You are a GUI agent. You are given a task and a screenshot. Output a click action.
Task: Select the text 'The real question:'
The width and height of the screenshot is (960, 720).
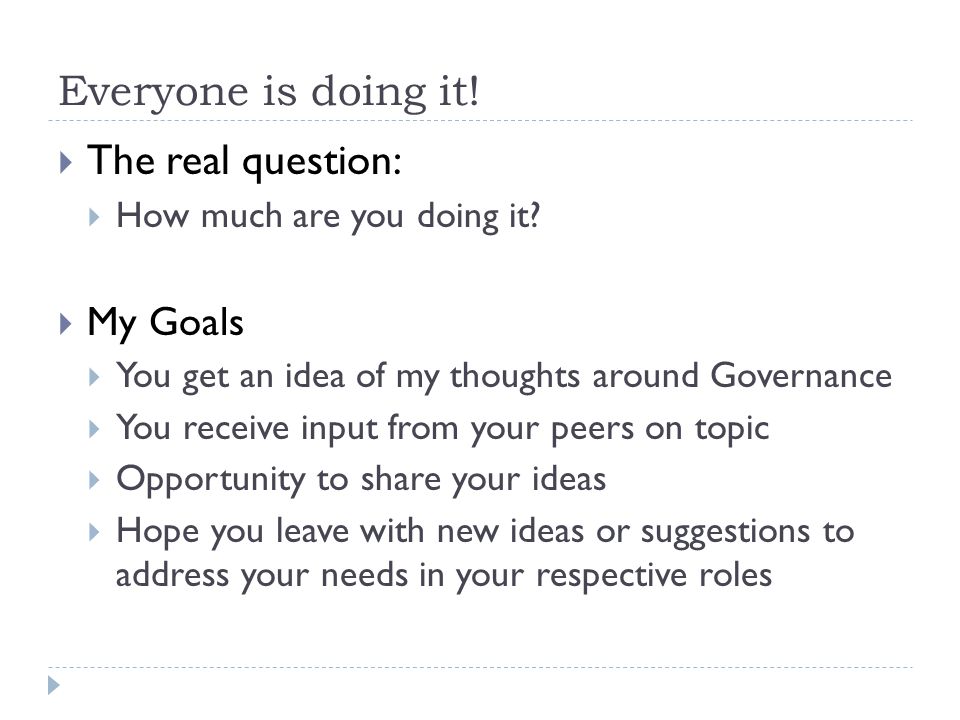[244, 162]
